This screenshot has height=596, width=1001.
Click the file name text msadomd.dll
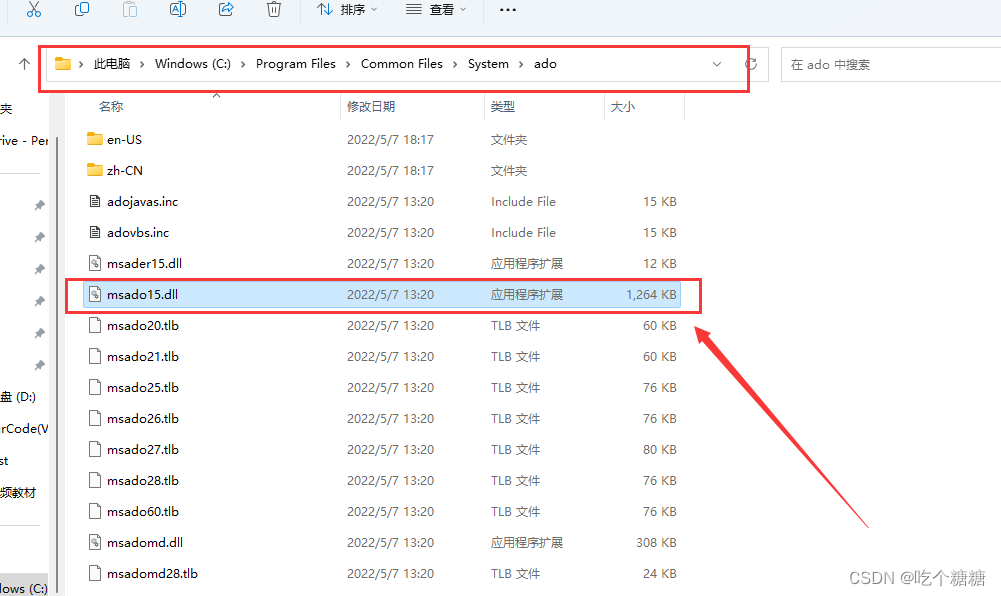click(145, 543)
